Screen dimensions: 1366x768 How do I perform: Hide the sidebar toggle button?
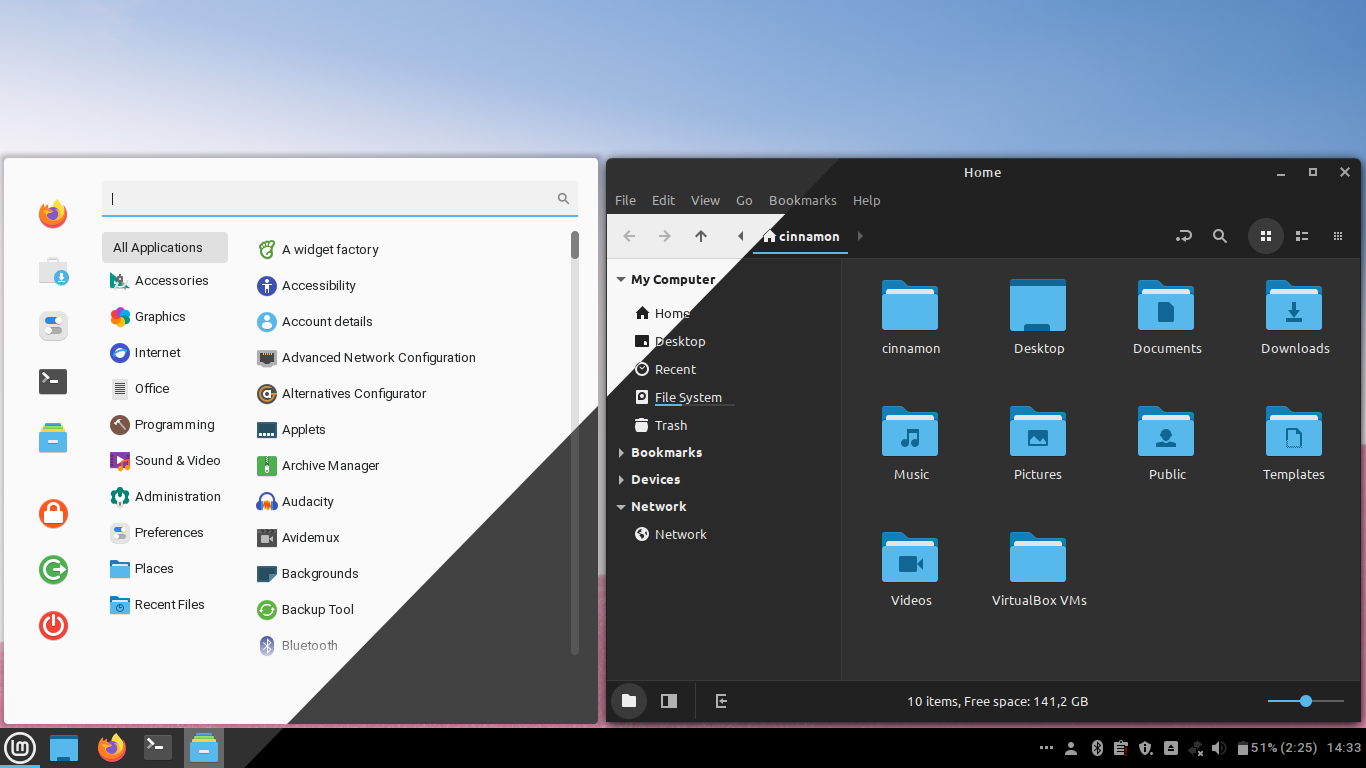[x=721, y=701]
